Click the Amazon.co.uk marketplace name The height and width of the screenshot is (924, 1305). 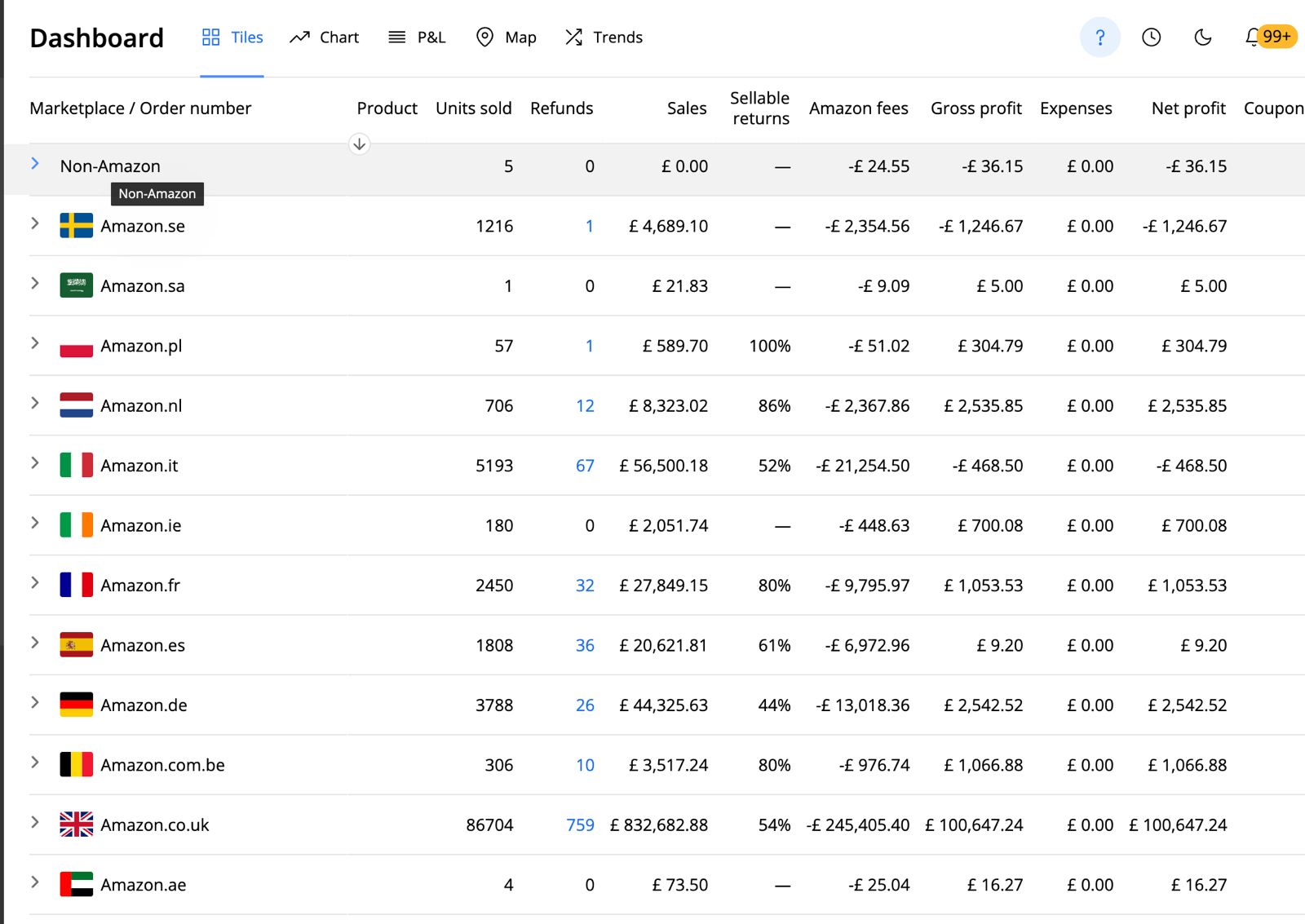155,825
